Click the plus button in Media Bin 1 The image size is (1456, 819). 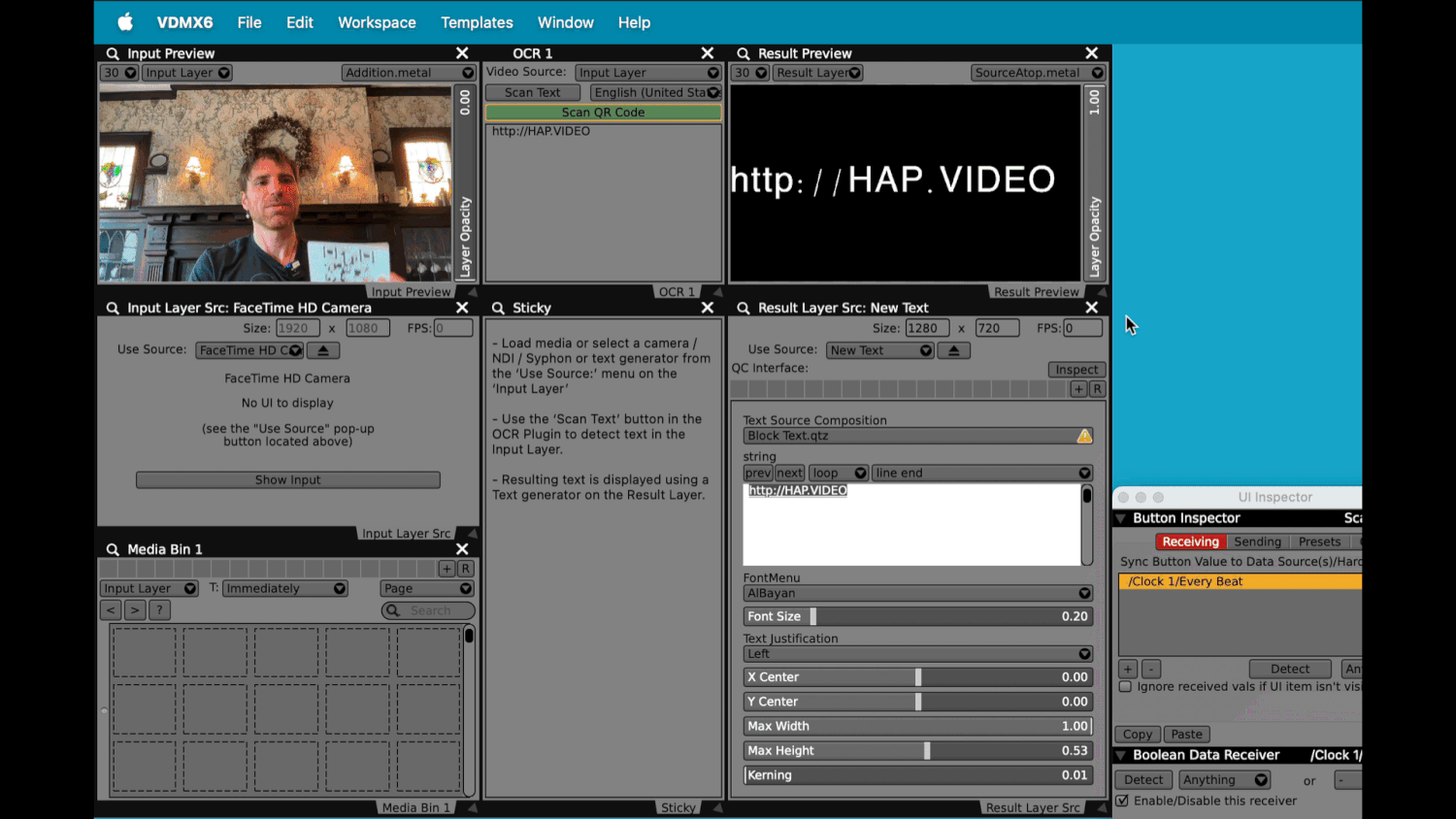point(447,569)
